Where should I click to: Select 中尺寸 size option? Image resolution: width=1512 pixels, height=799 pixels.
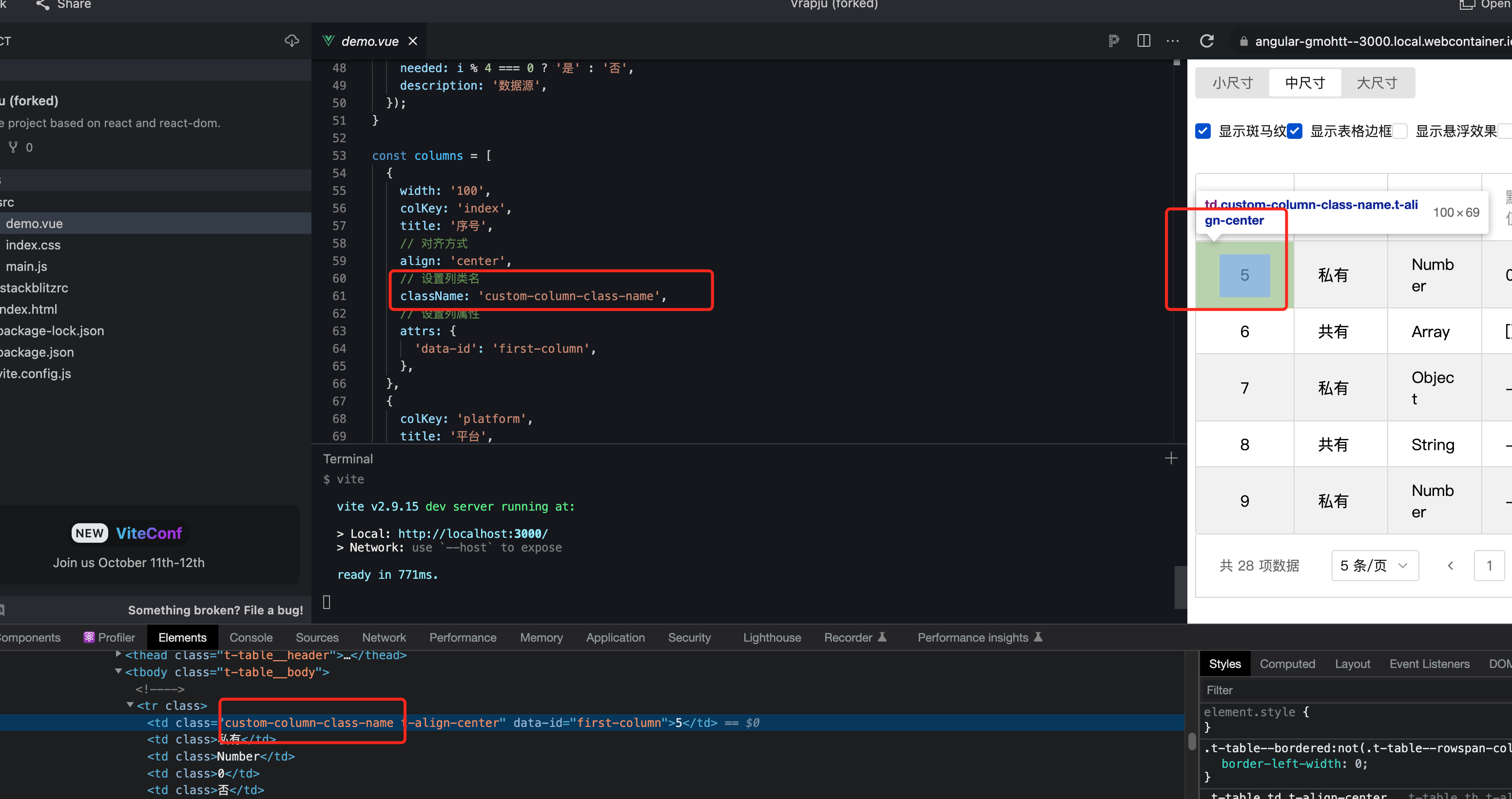pos(1305,83)
